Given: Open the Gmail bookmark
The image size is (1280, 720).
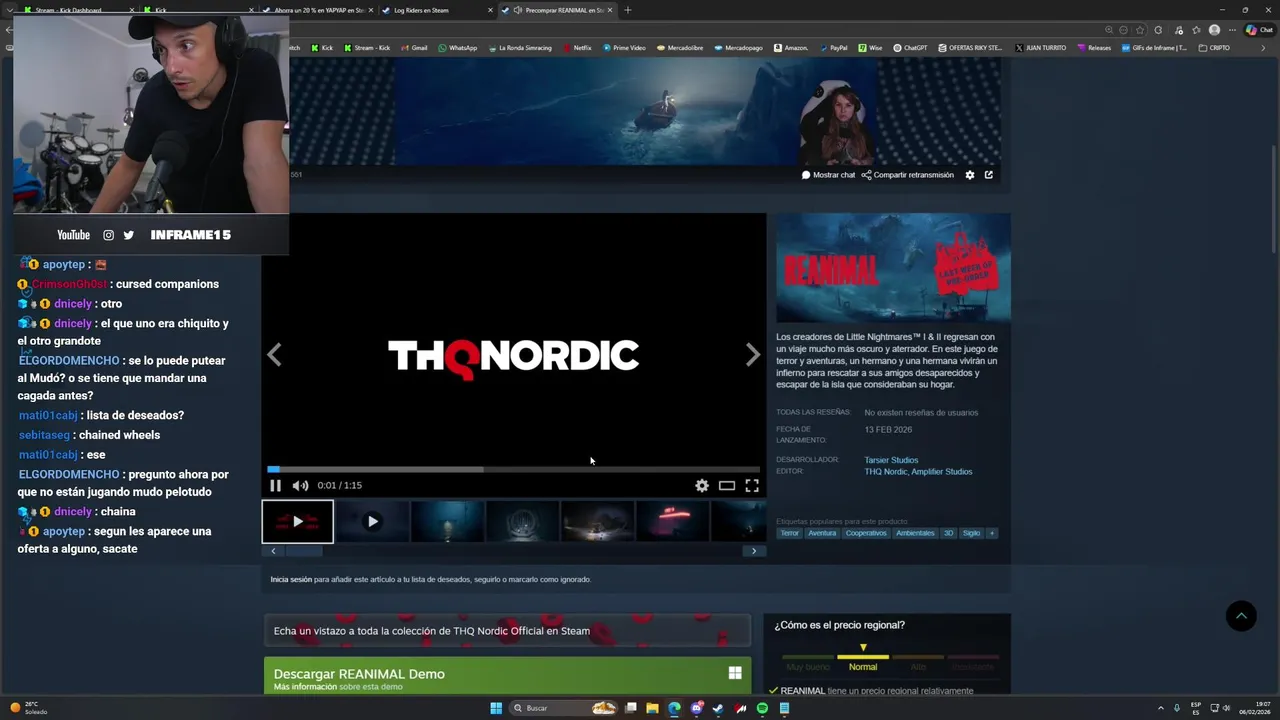Looking at the screenshot, I should [x=413, y=48].
